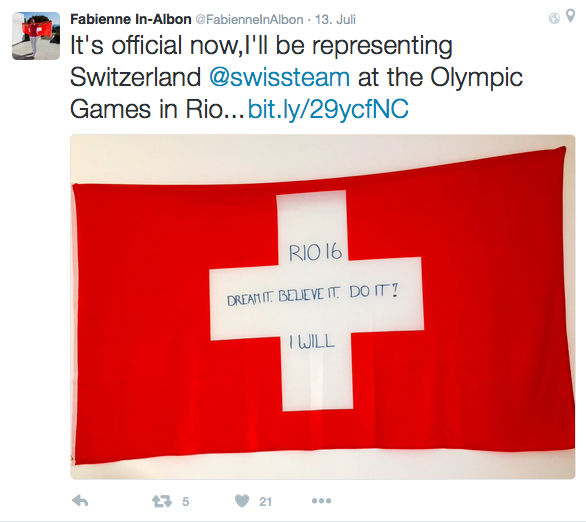Screen dimensions: 586x522
Task: Click the tweet text about representing Switzerland
Action: (x=296, y=77)
